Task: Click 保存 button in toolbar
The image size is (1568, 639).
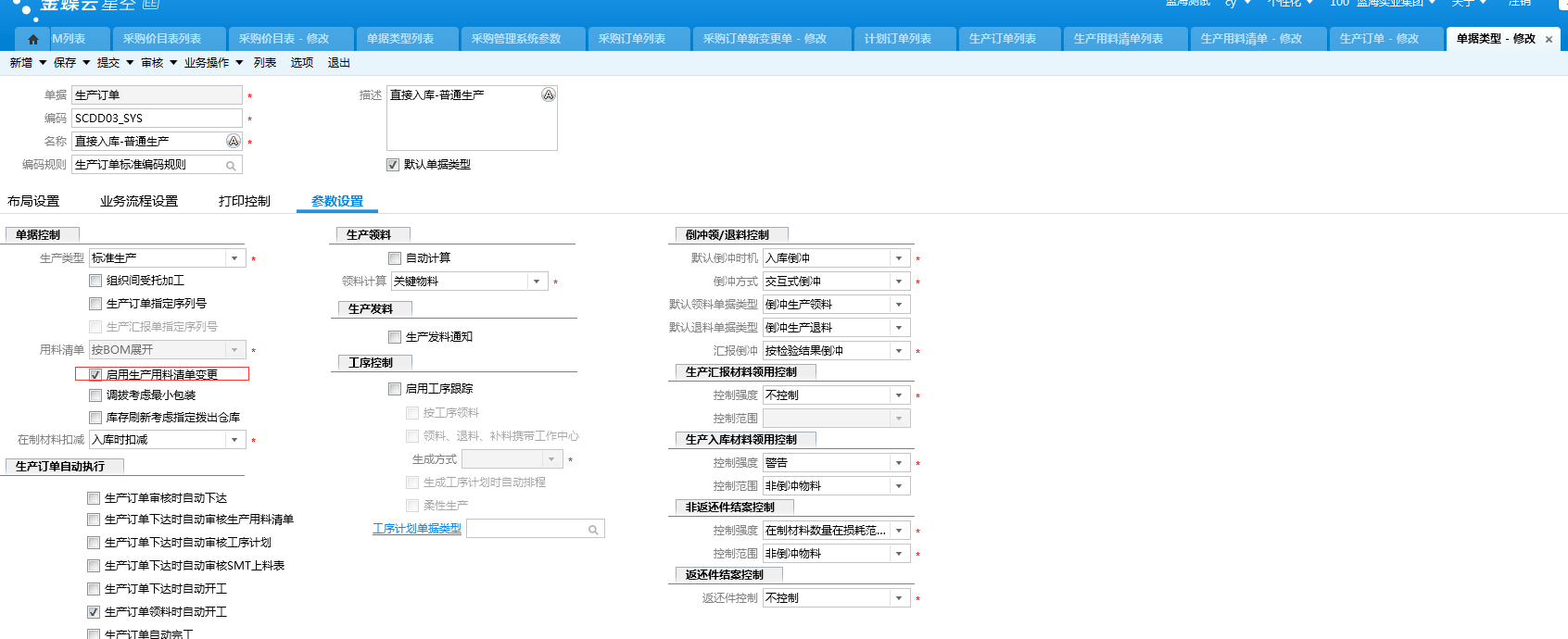Action: point(65,63)
